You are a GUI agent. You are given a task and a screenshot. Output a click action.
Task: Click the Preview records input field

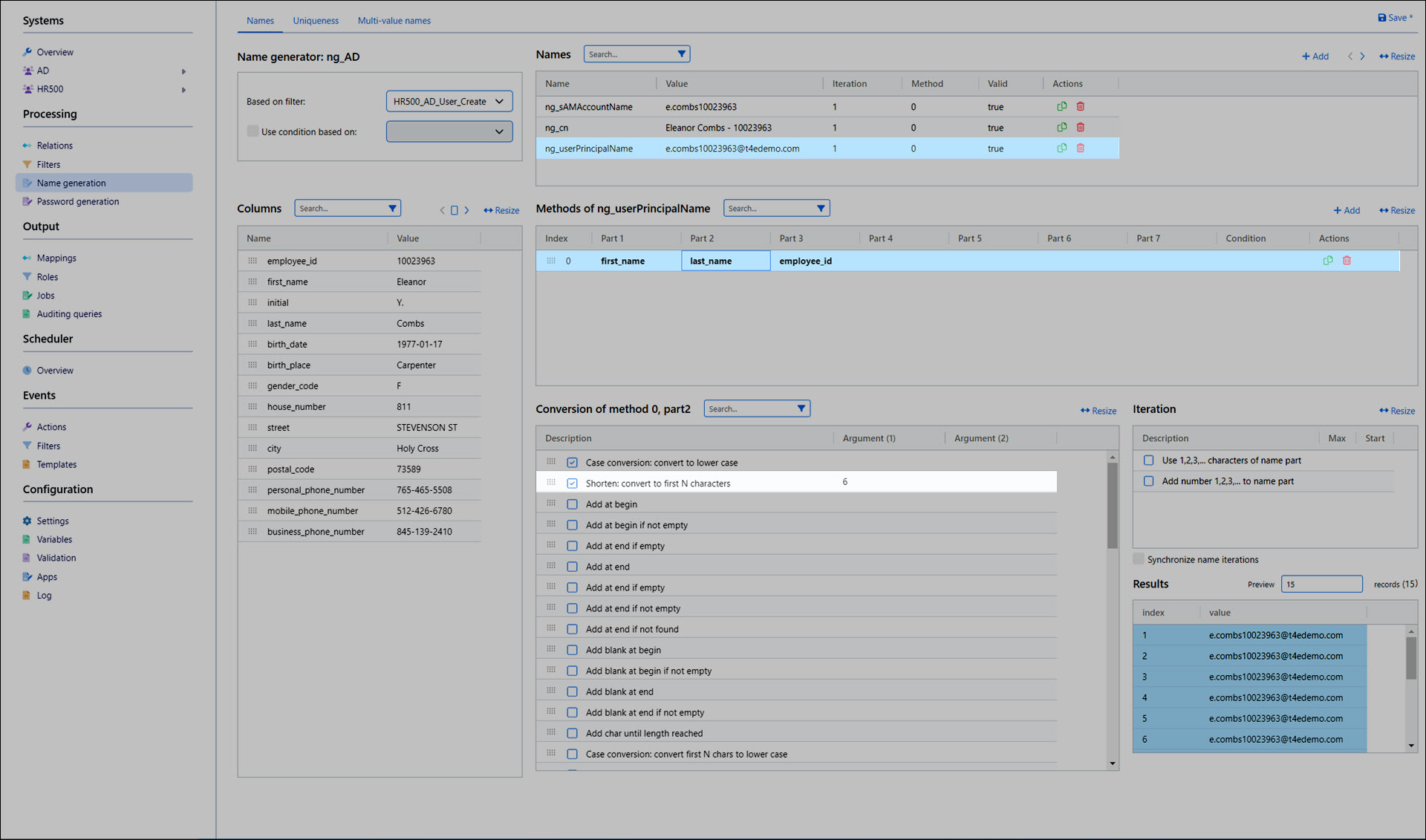point(1321,585)
